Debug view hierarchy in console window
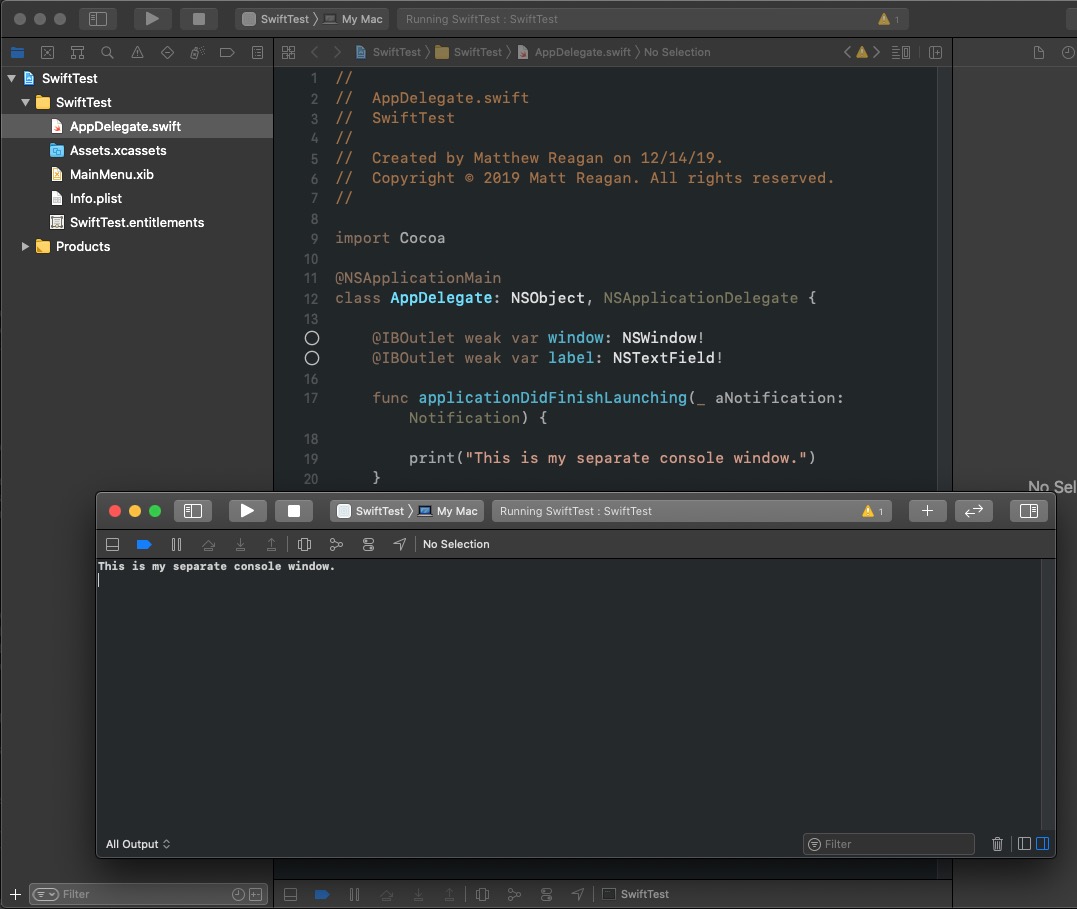 click(304, 544)
